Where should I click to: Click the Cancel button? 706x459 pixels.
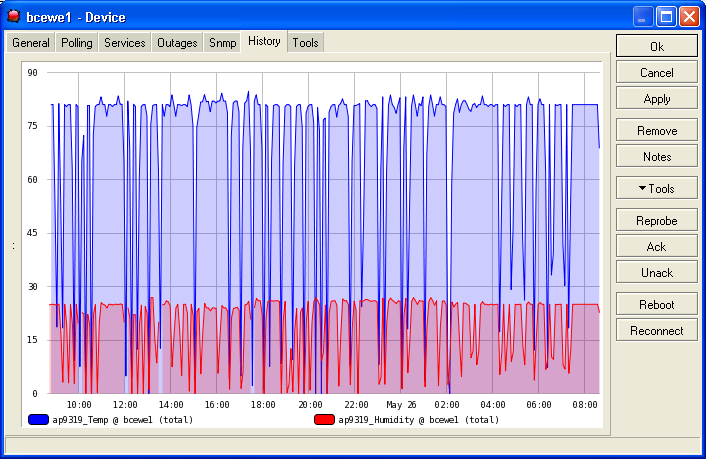(x=656, y=73)
